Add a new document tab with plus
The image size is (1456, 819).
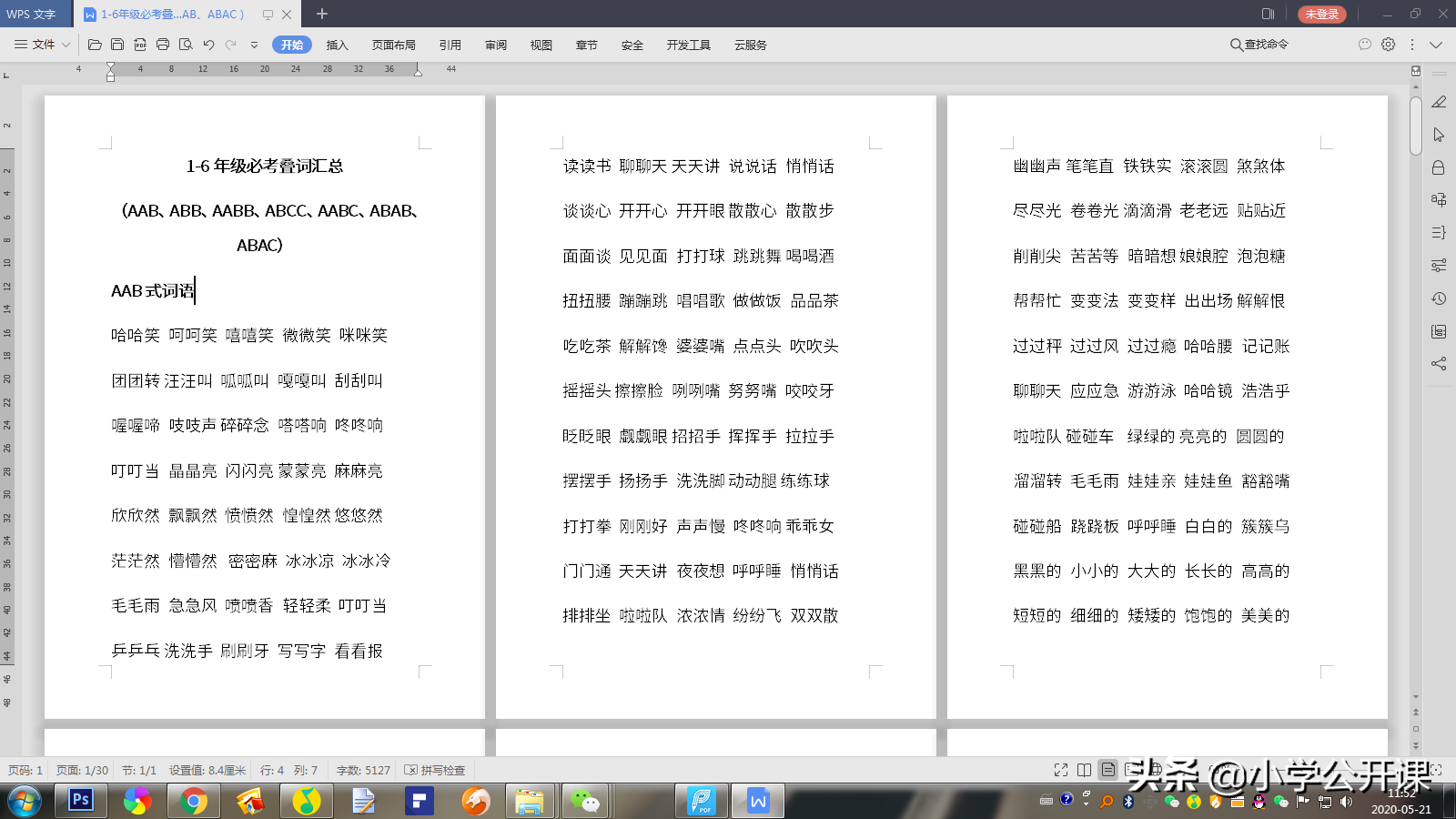click(x=322, y=14)
